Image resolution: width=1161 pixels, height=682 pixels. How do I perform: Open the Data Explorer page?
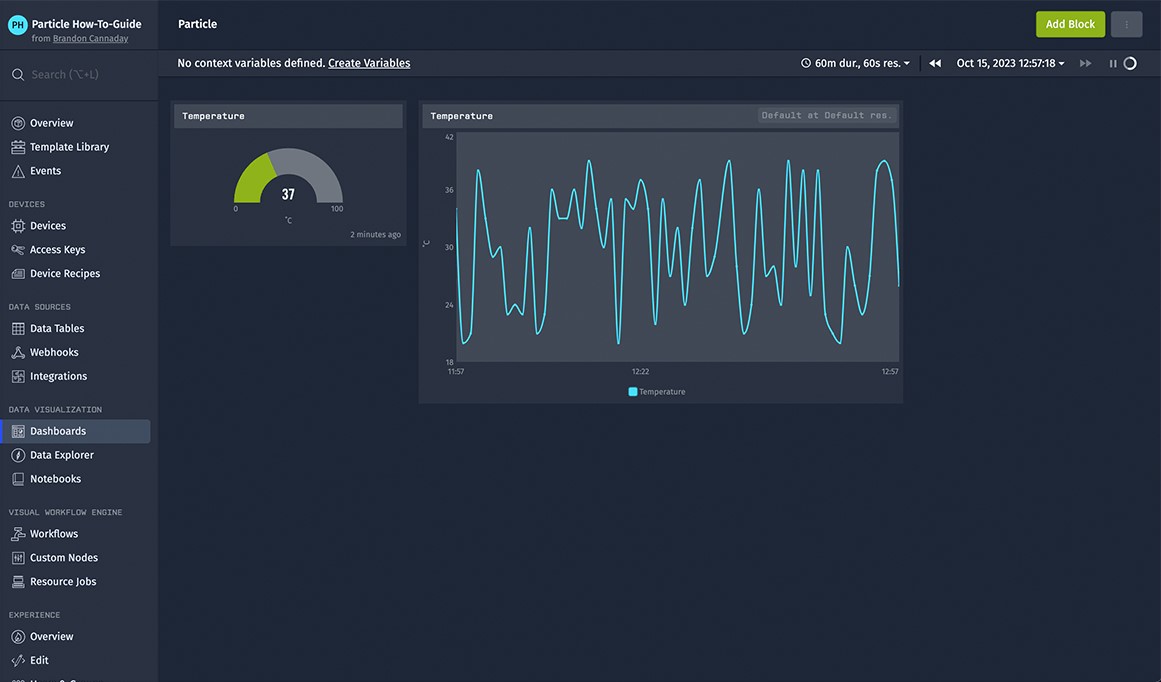(x=61, y=455)
